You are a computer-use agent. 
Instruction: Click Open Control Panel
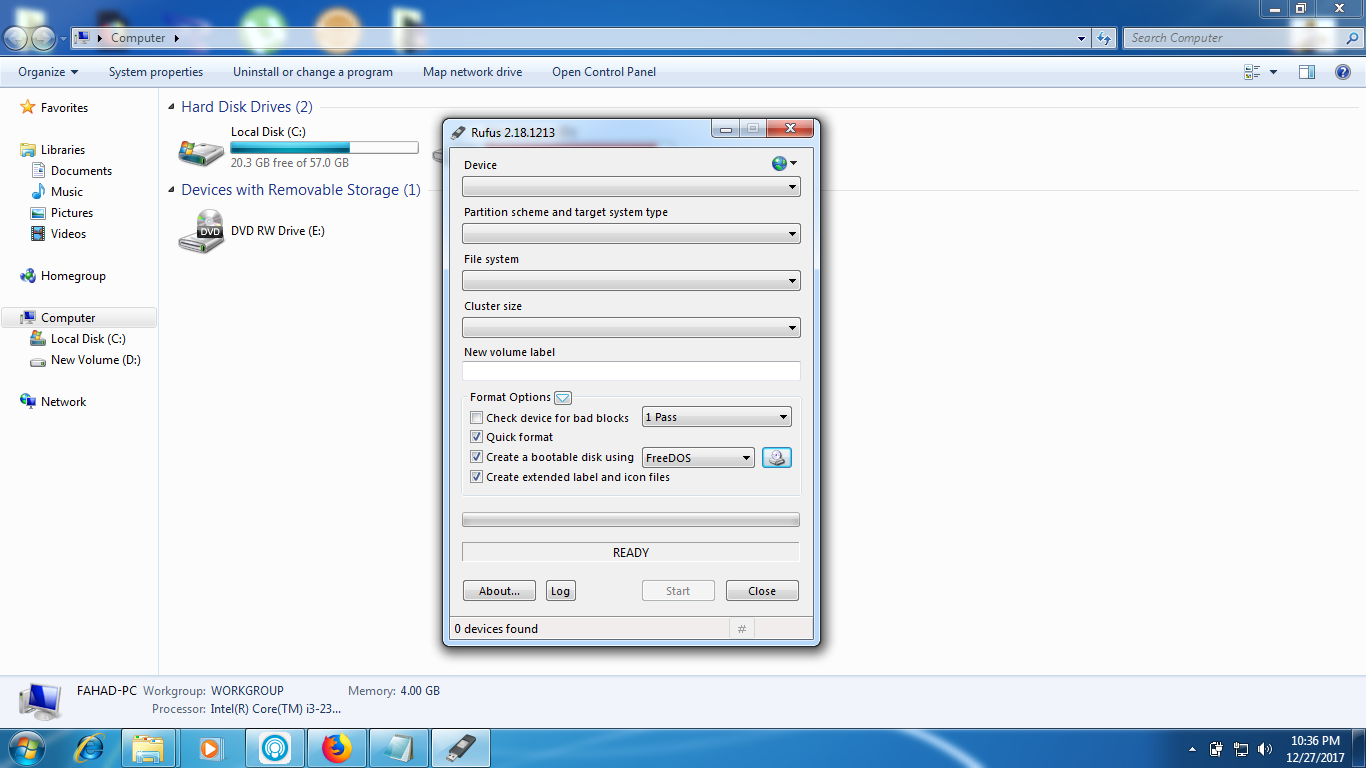tap(604, 72)
